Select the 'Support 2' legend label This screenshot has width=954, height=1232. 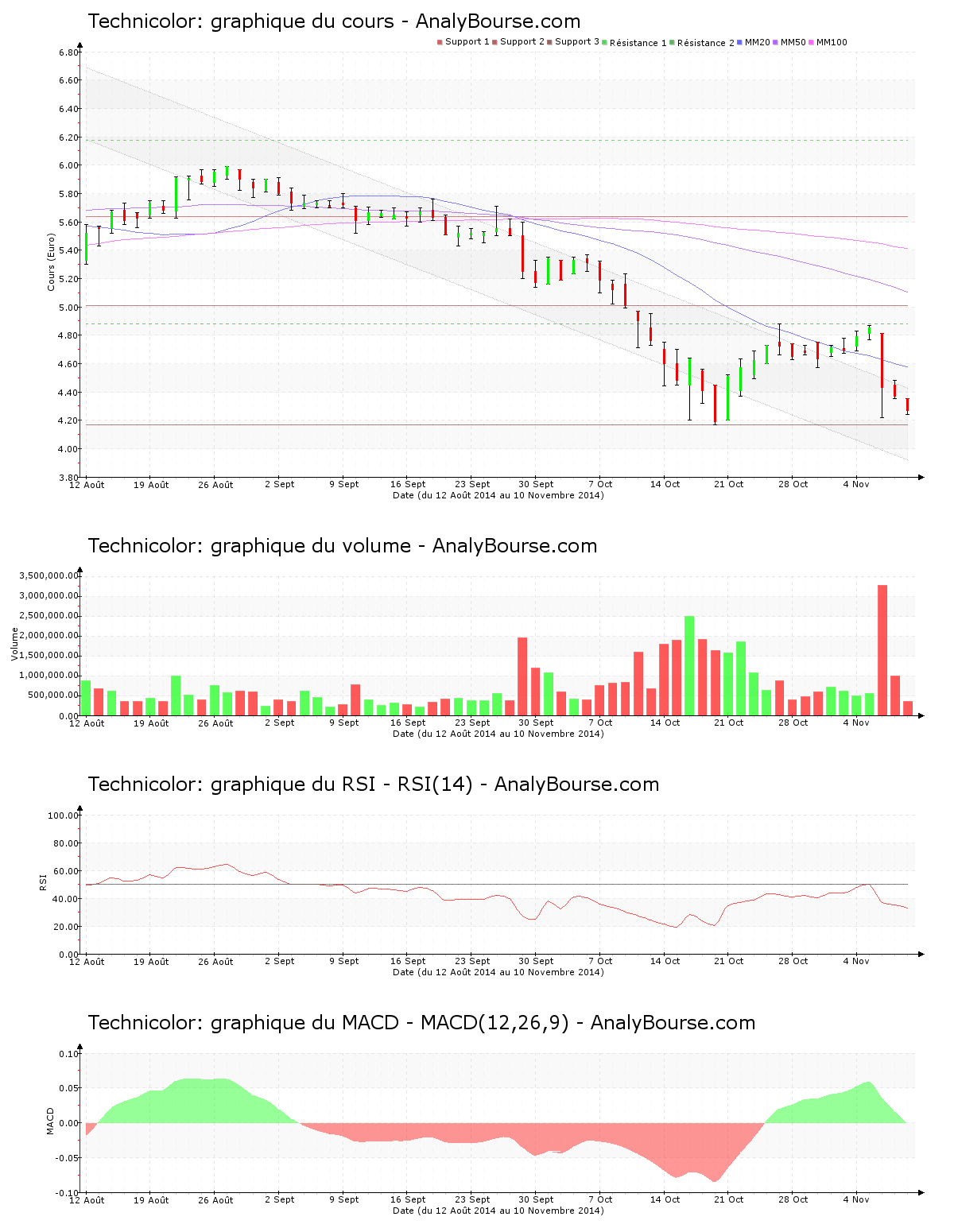[522, 41]
